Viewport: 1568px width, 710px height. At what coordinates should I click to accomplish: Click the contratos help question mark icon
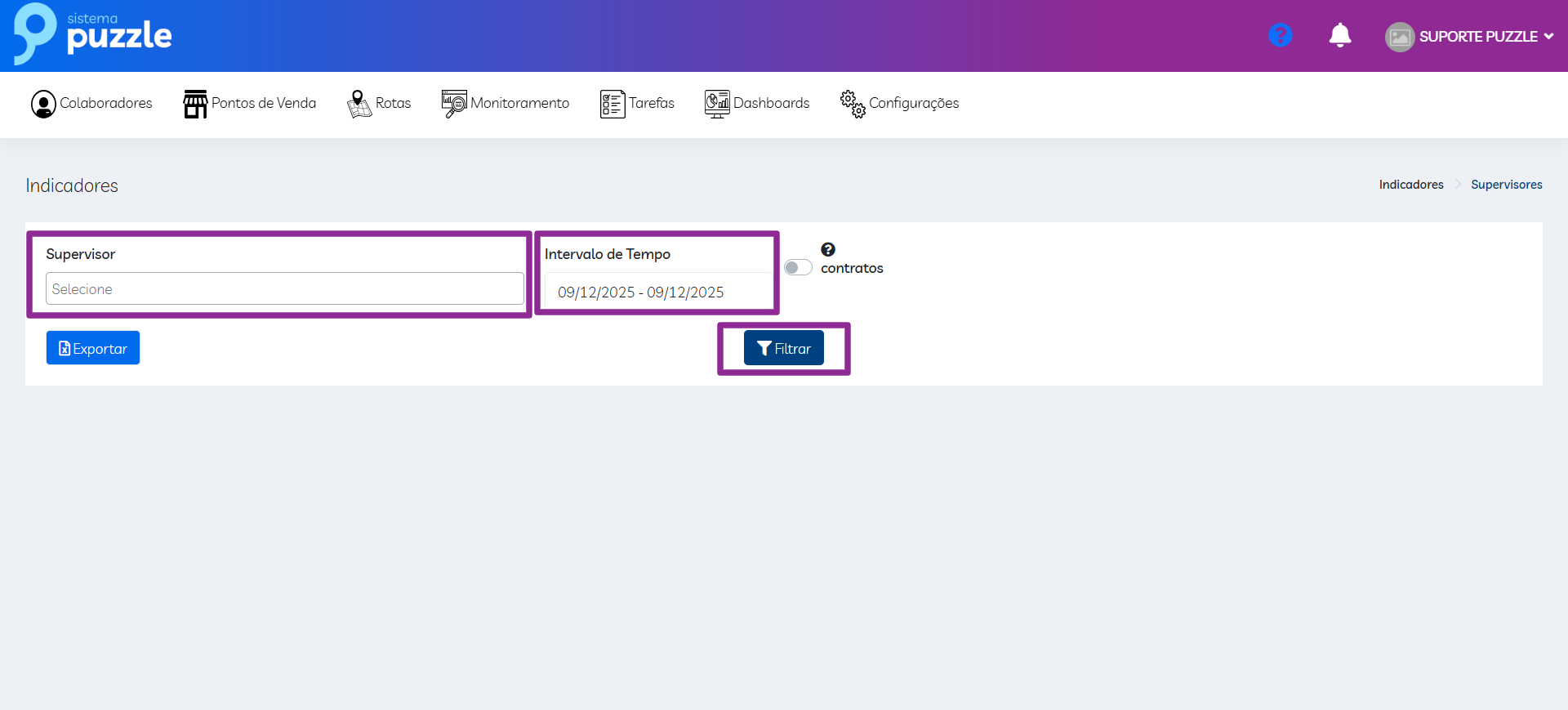click(828, 250)
